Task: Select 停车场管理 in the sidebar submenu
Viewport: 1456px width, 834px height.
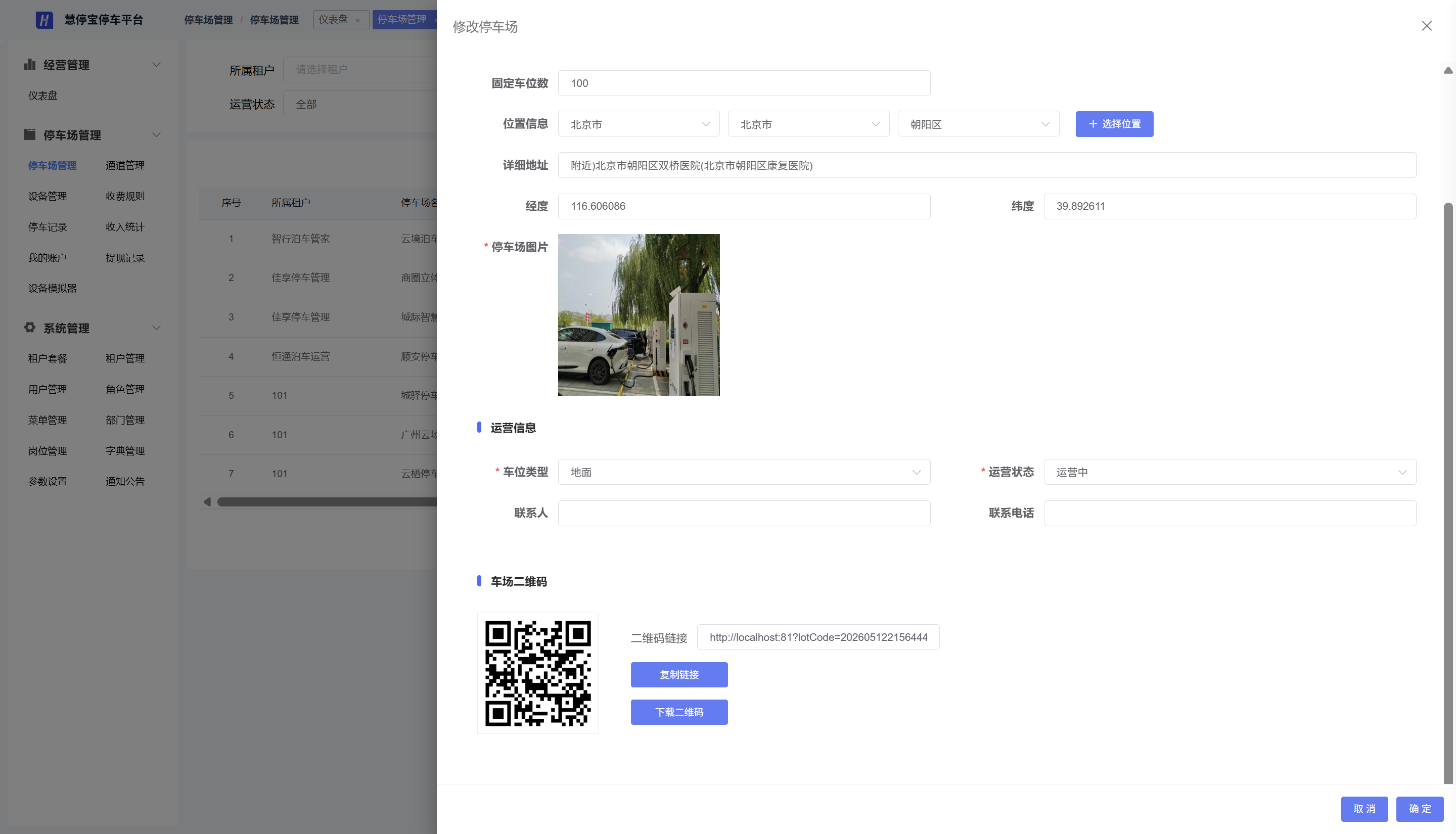Action: (52, 166)
